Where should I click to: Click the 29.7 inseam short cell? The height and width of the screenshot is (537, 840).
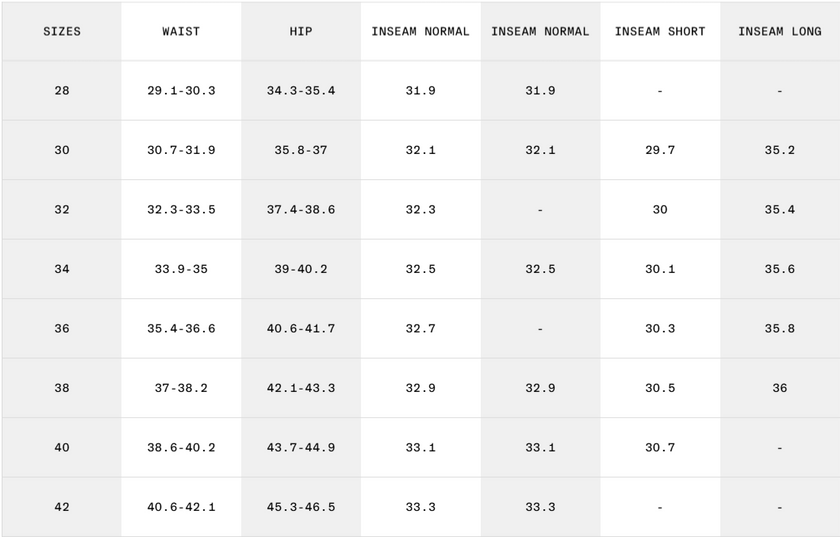(660, 150)
